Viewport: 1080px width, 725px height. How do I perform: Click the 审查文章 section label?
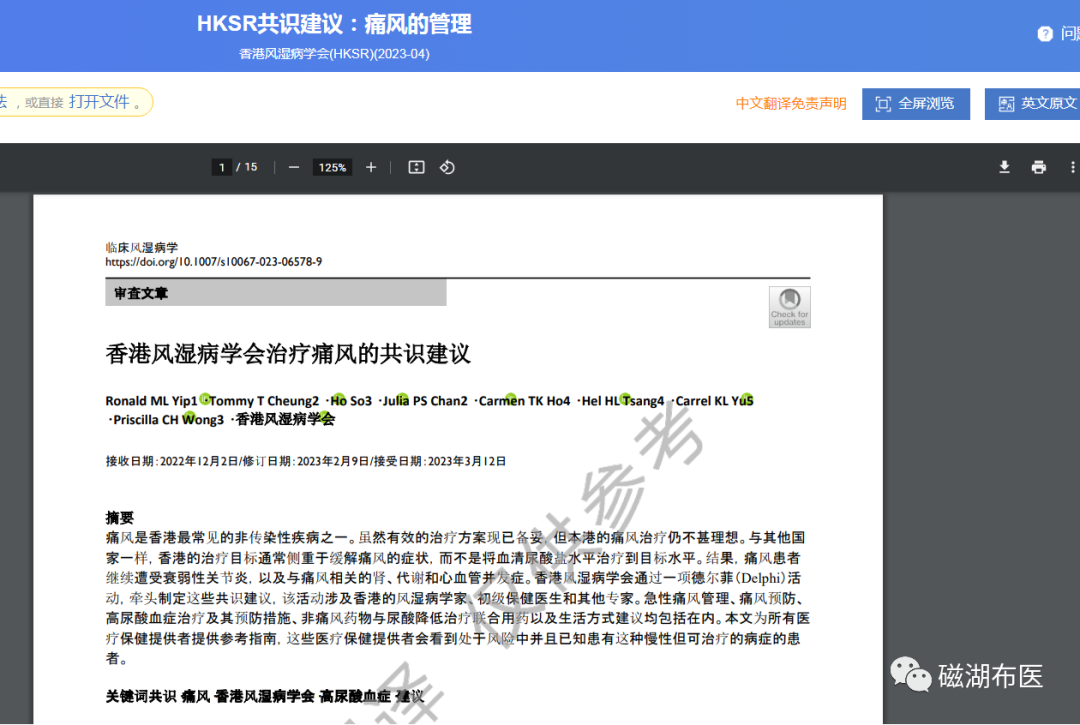point(141,293)
